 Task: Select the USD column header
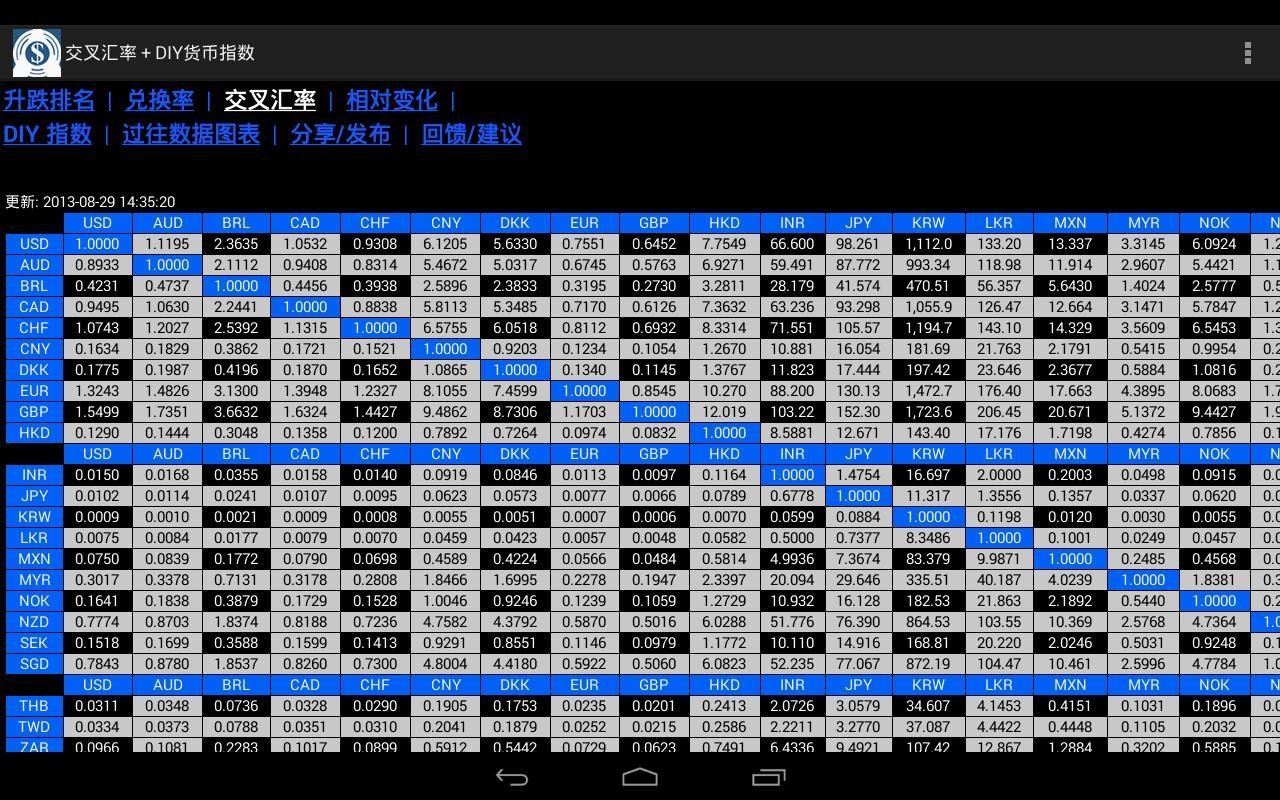coord(97,223)
